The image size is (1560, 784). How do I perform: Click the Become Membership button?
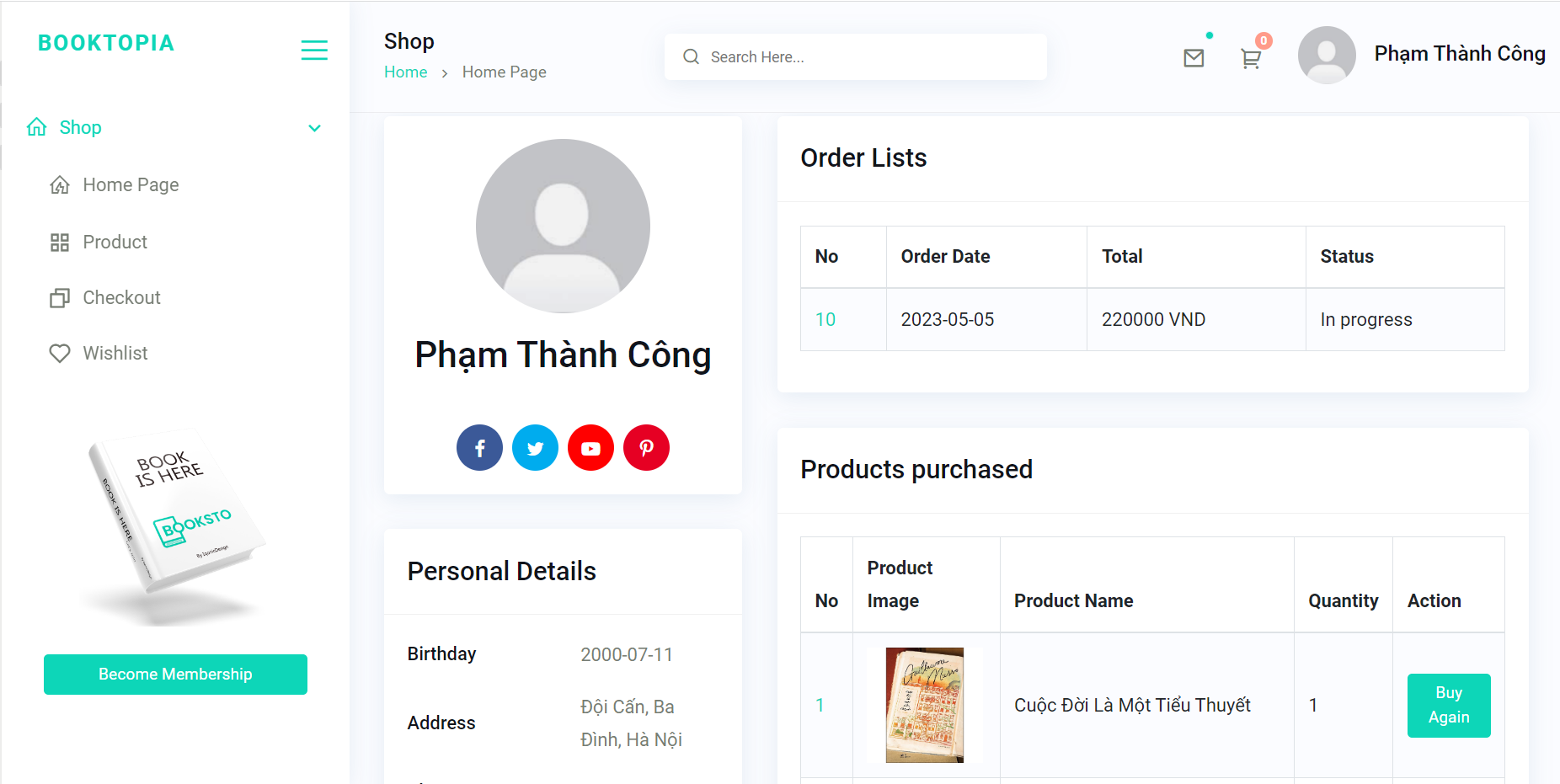pyautogui.click(x=174, y=674)
